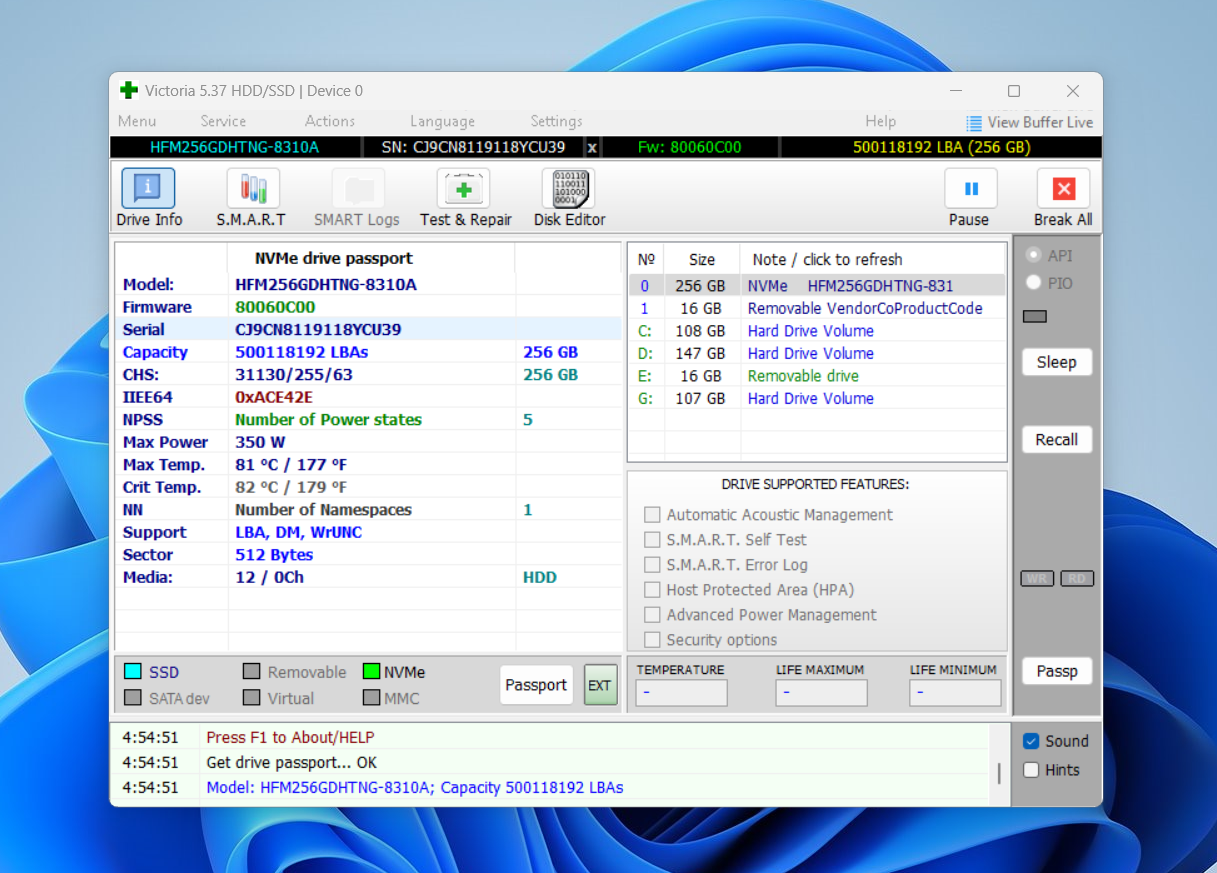Click the red Break All icon
Screen dimensions: 1217x873
[x=1063, y=188]
